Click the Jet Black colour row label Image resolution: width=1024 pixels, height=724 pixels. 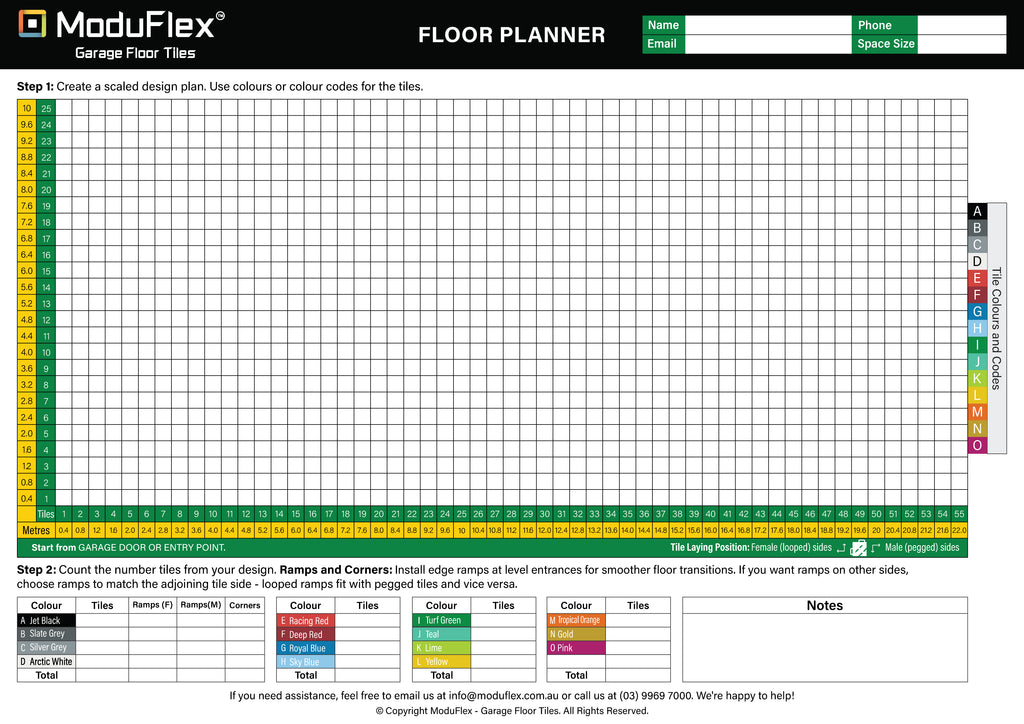click(46, 620)
